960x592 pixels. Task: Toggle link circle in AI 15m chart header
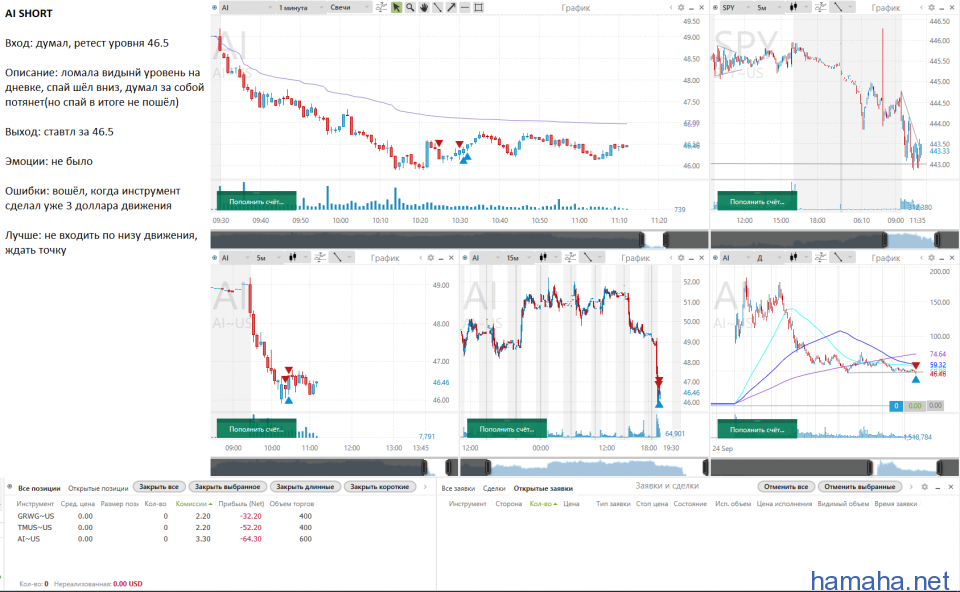click(x=465, y=258)
